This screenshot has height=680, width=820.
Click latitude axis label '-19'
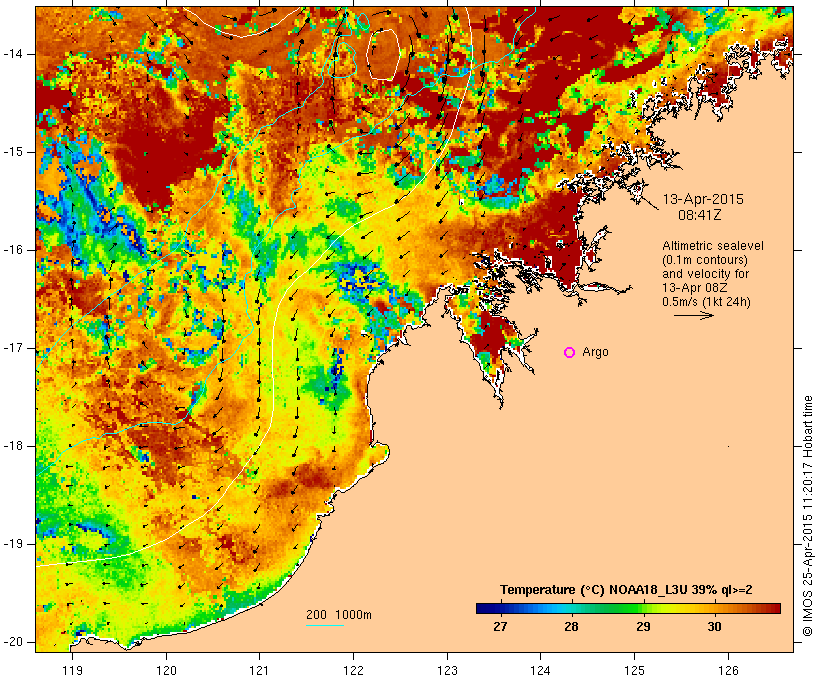pyautogui.click(x=12, y=544)
